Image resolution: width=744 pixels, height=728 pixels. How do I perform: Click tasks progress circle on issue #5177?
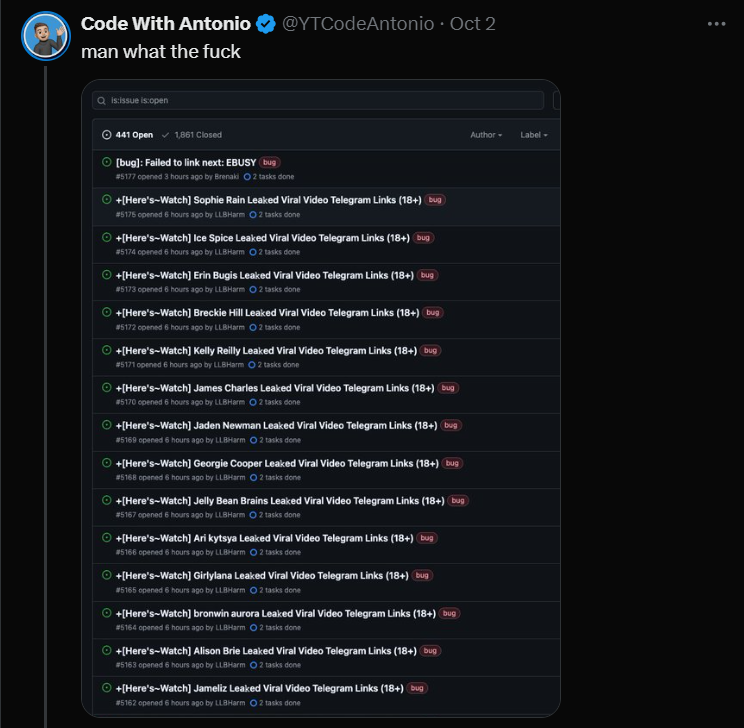pyautogui.click(x=247, y=177)
